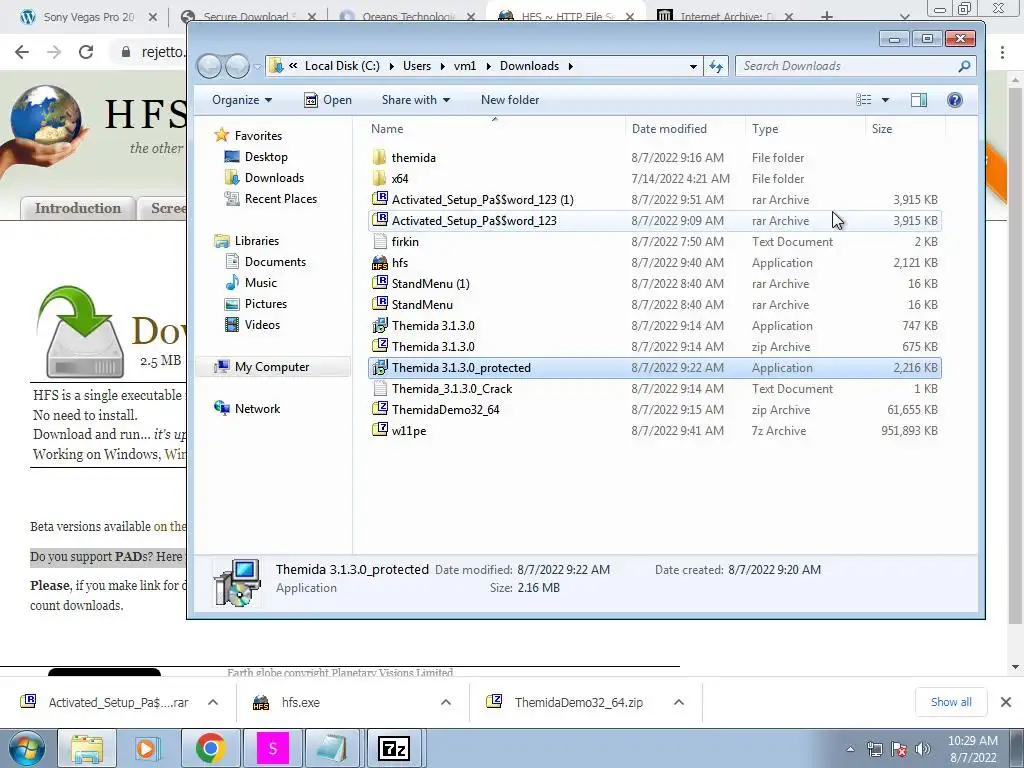Screen dimensions: 1024x768
Task: Open the Organize menu
Action: (x=242, y=100)
